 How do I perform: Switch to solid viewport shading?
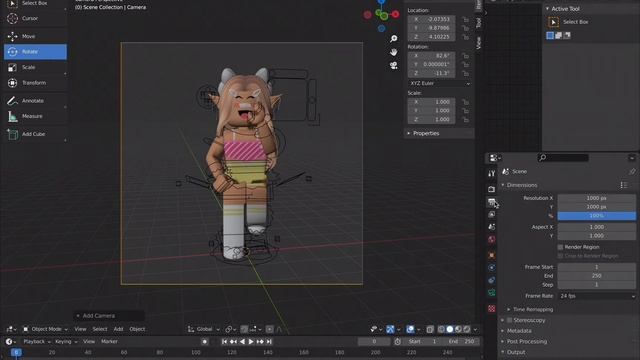point(450,329)
